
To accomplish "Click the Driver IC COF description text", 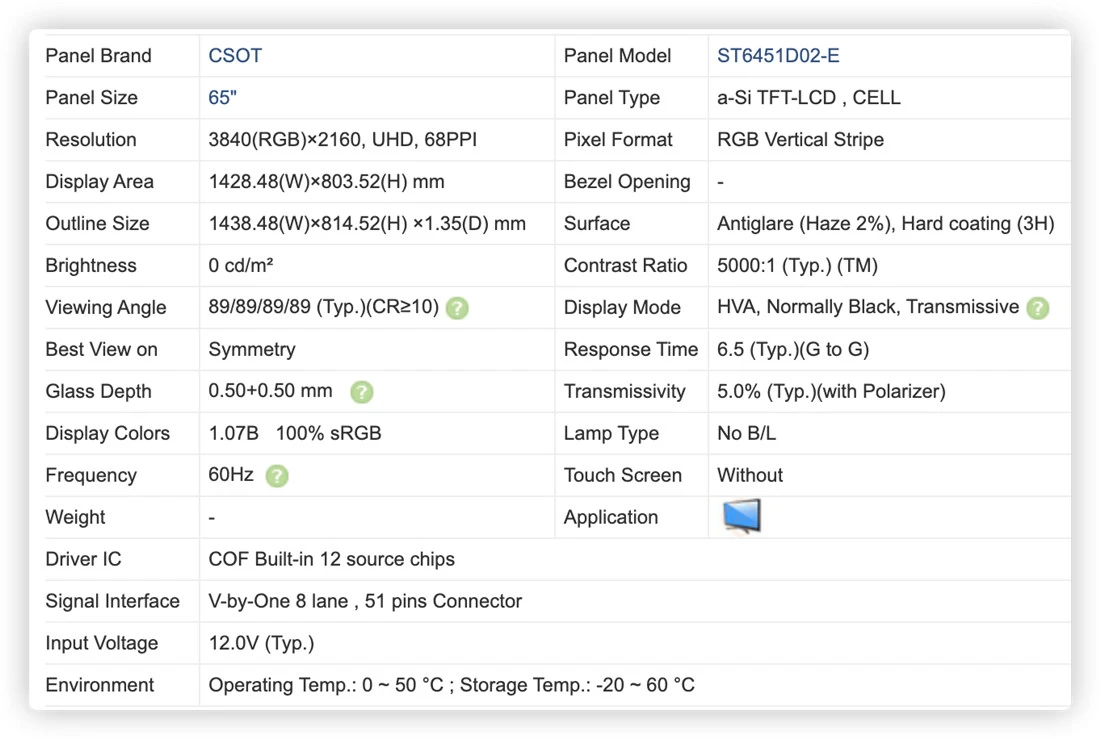I will 331,559.
